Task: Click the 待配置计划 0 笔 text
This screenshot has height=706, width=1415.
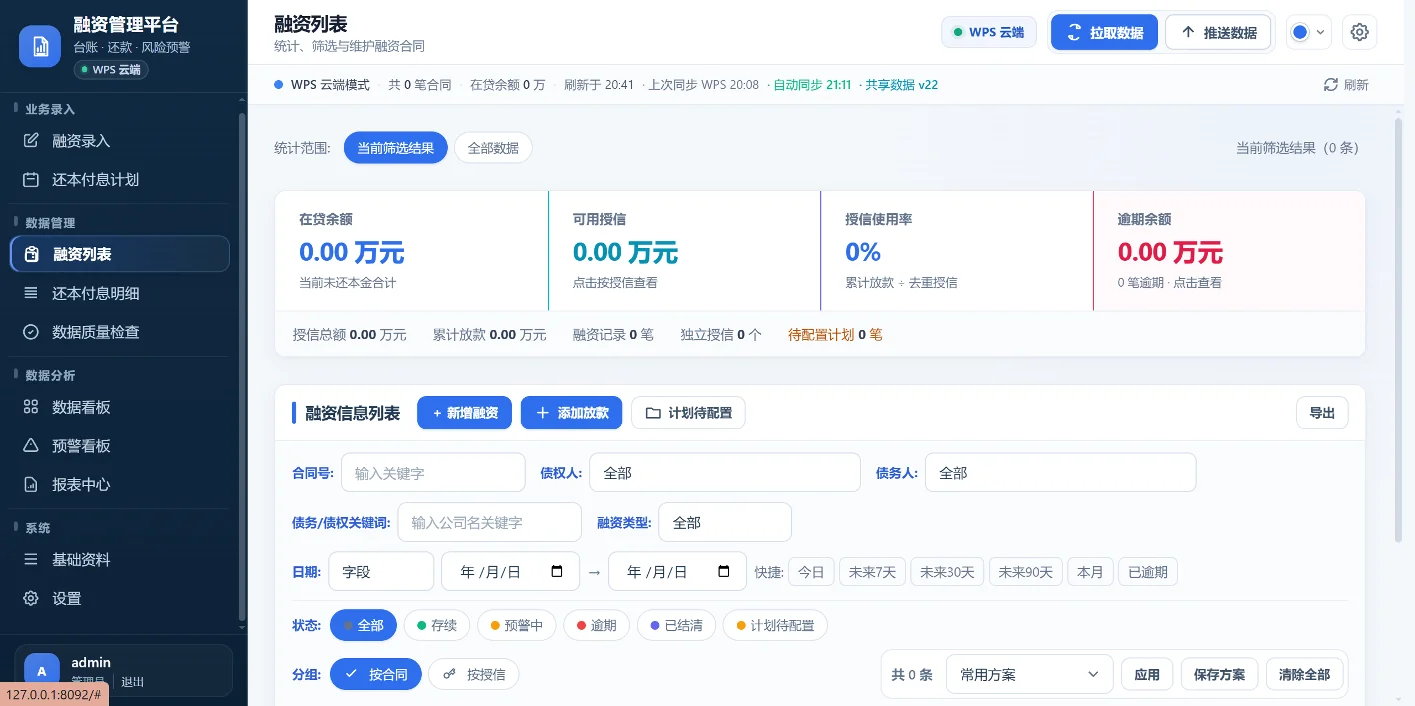Action: pos(835,335)
